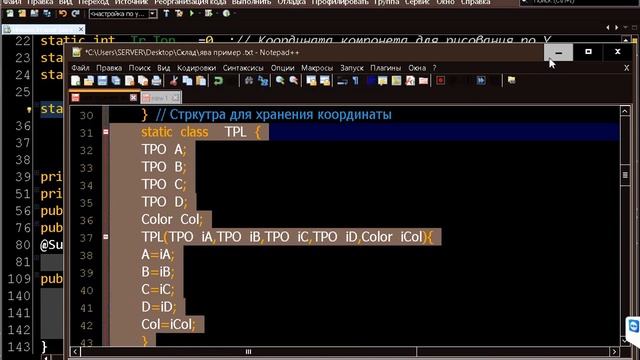The height and width of the screenshot is (360, 640).
Task: Run project with green play icon
Action: click(x=191, y=13)
